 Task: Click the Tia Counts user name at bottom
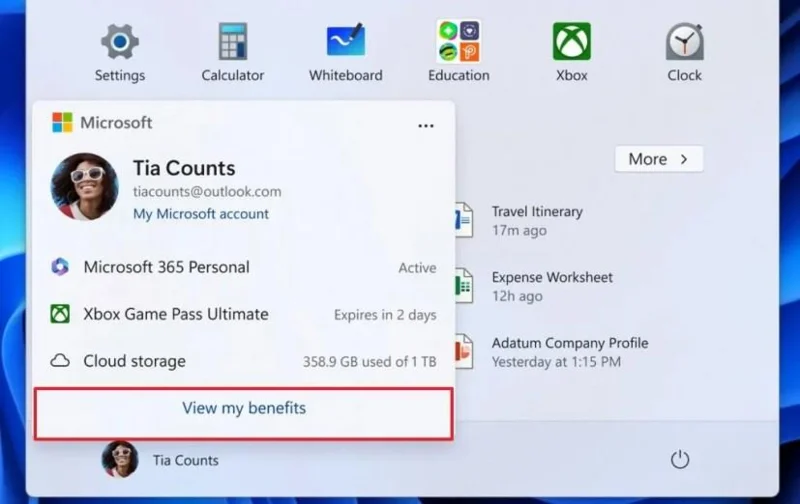[186, 460]
